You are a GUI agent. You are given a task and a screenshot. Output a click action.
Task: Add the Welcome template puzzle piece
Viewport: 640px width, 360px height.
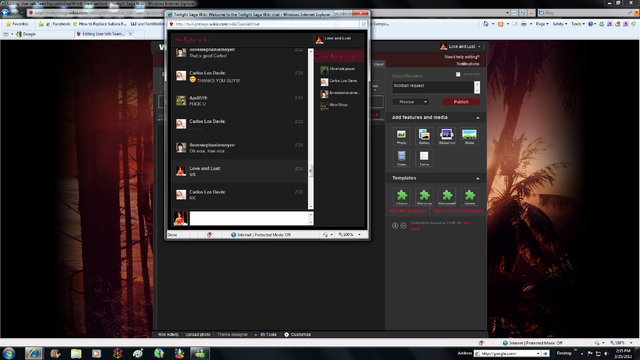[424, 197]
